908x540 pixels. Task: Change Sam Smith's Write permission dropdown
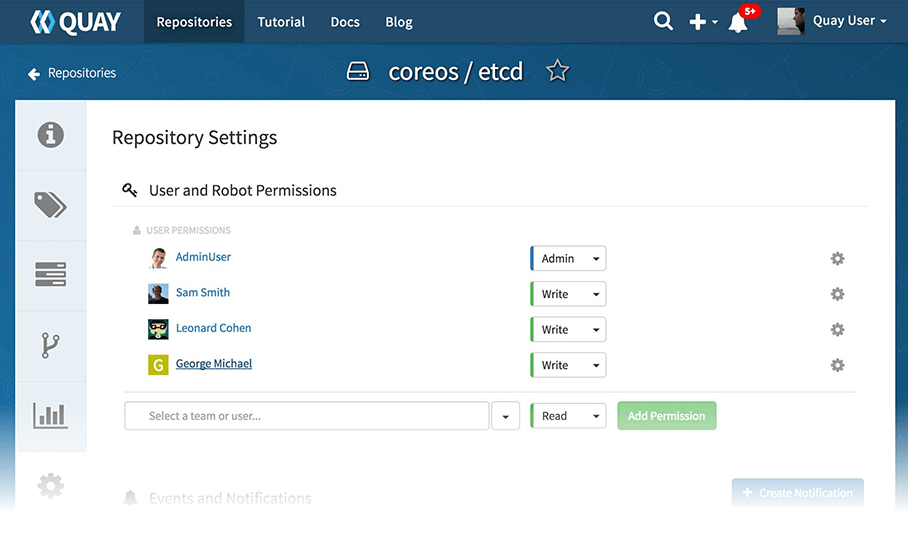click(568, 294)
